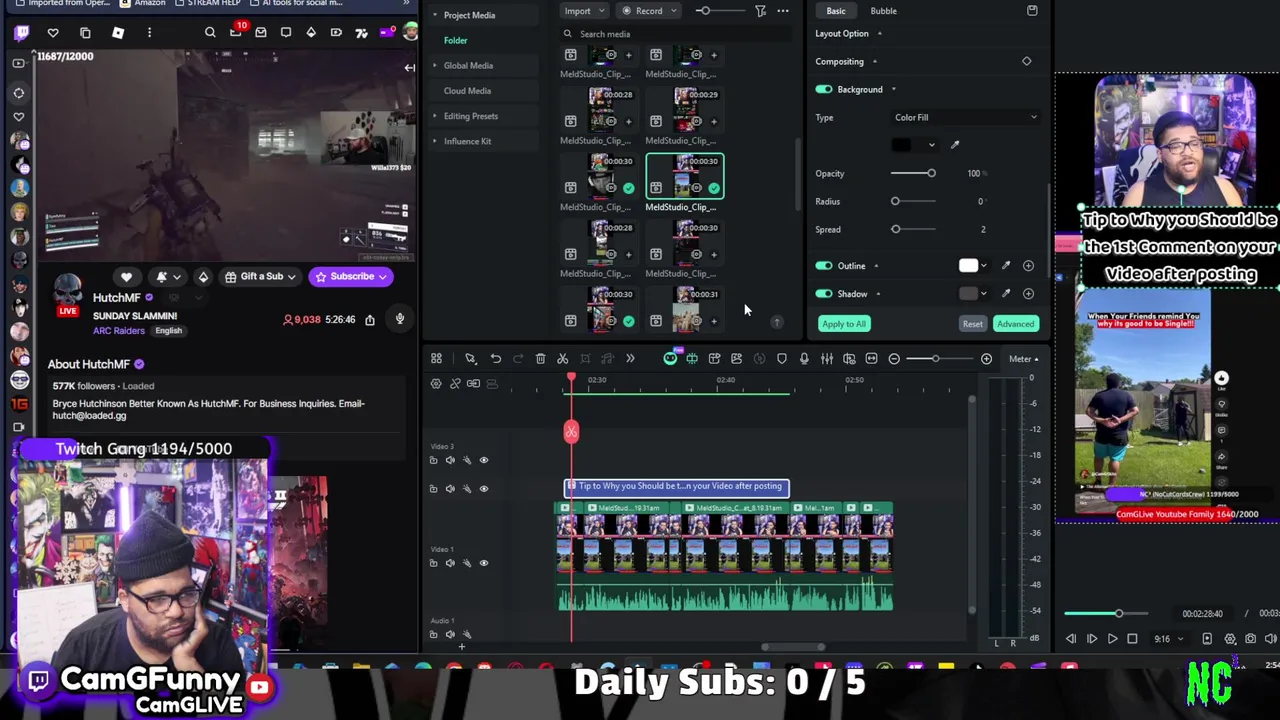Select the title clip on timeline
The height and width of the screenshot is (720, 1280).
pyautogui.click(x=677, y=487)
